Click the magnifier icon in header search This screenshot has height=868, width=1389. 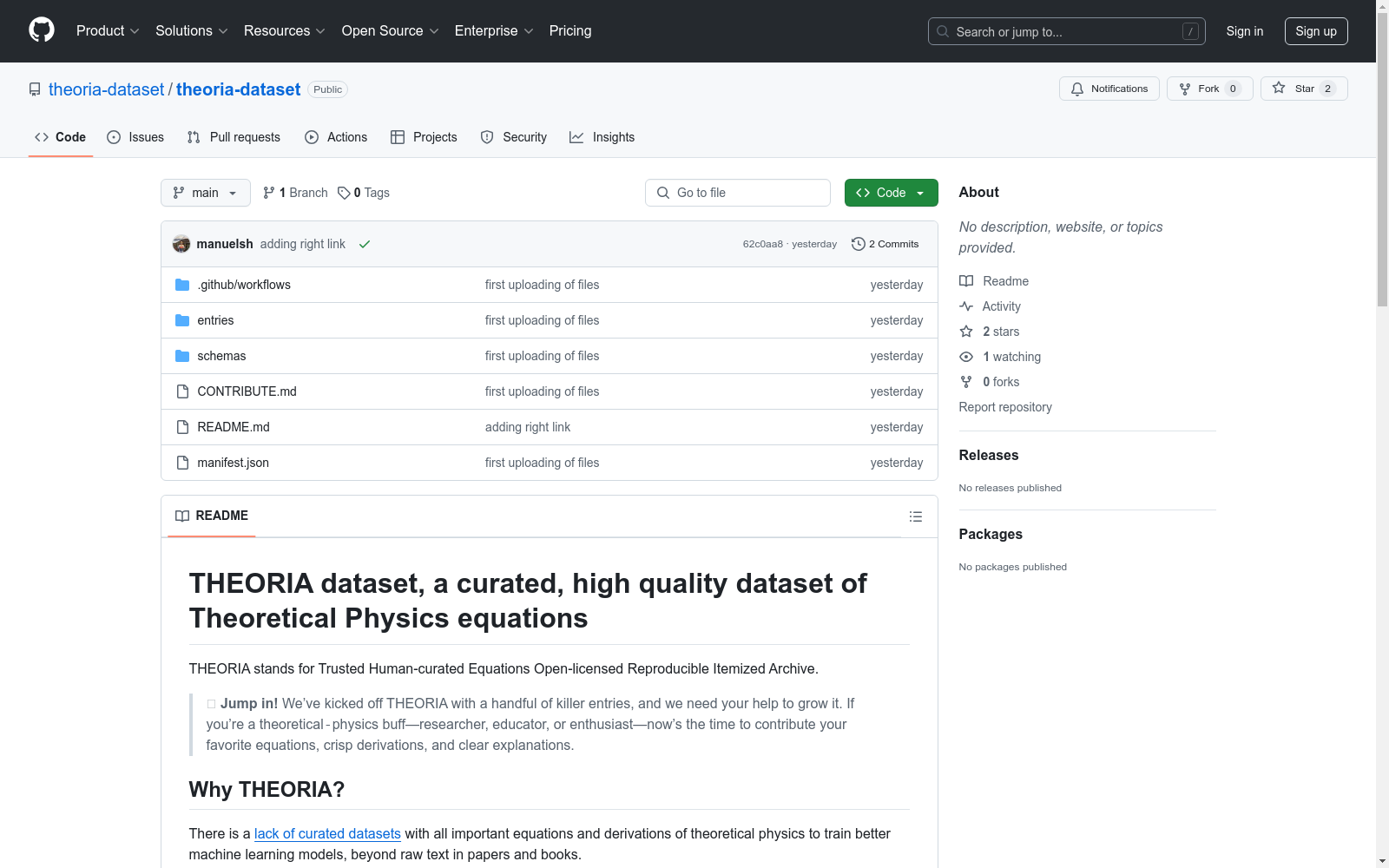tap(943, 31)
